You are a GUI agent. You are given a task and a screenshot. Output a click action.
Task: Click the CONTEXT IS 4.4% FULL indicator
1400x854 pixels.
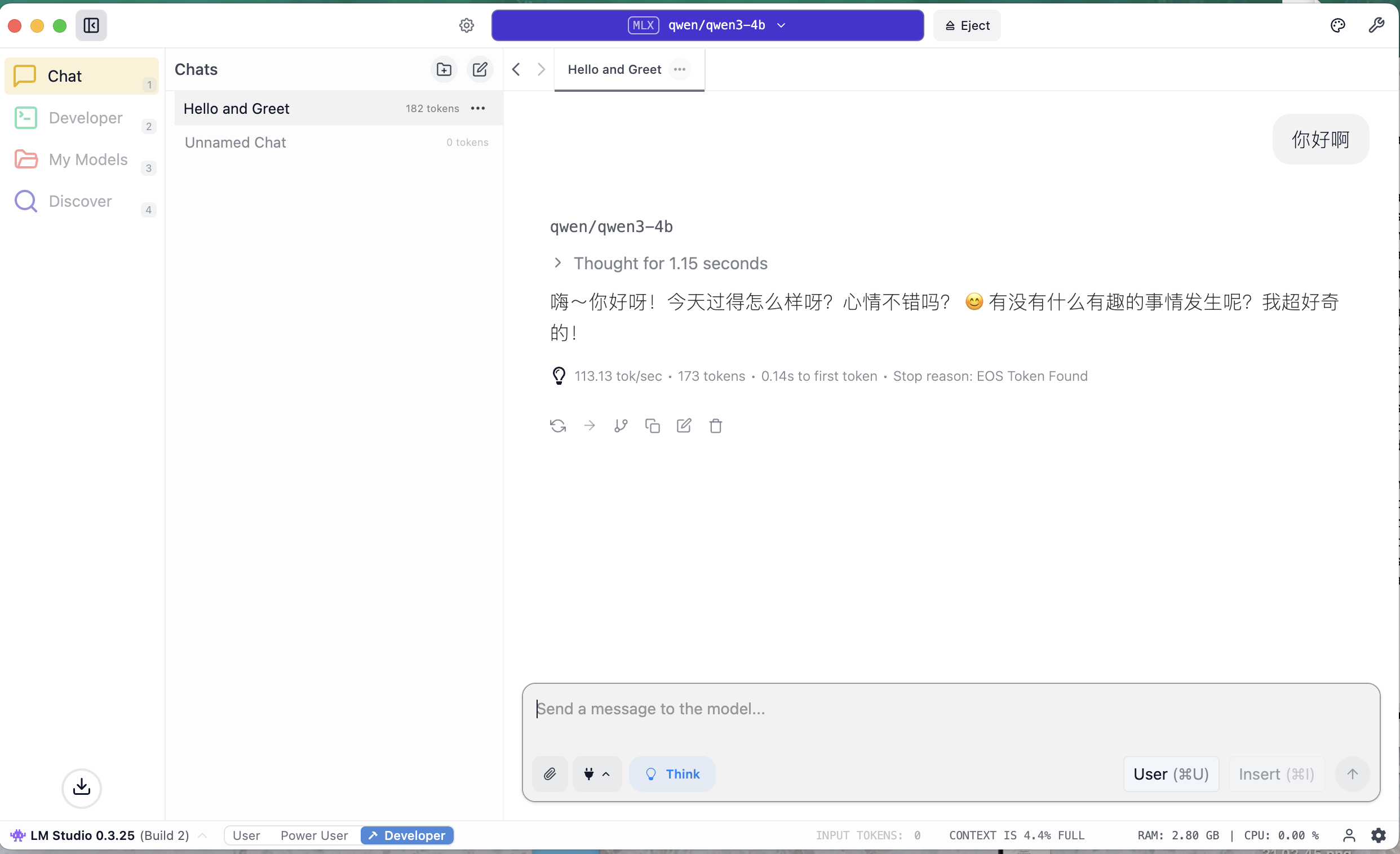coord(1016,835)
